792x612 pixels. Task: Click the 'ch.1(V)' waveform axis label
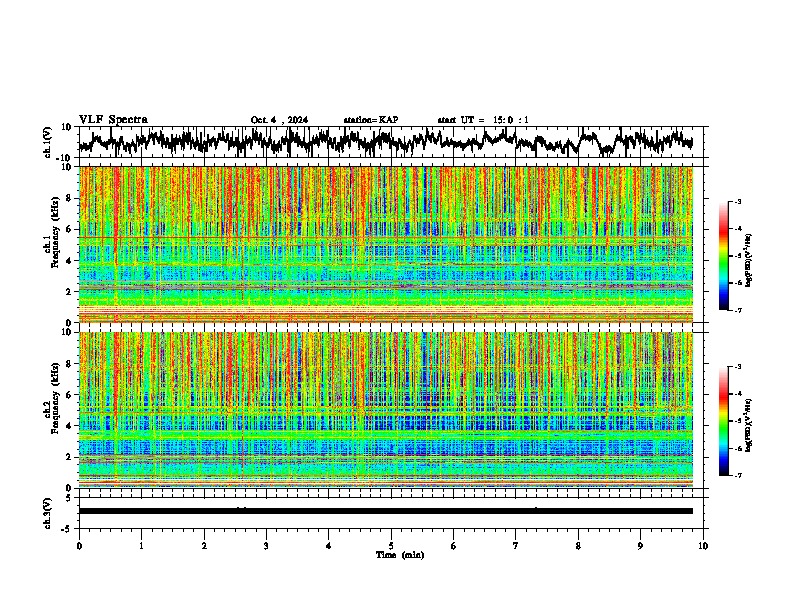tap(48, 142)
